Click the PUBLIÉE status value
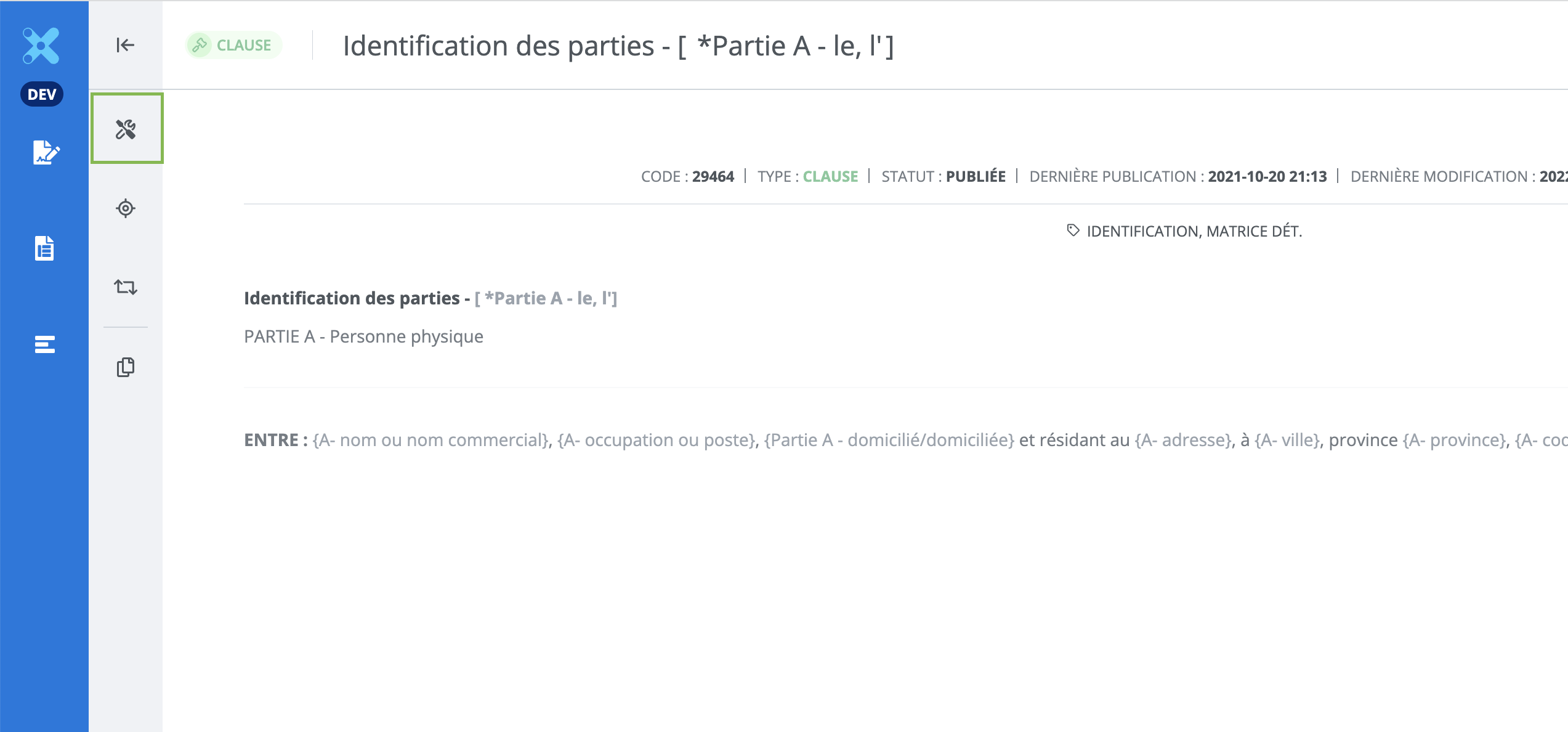Screen dimensions: 1568x732 point(976,177)
